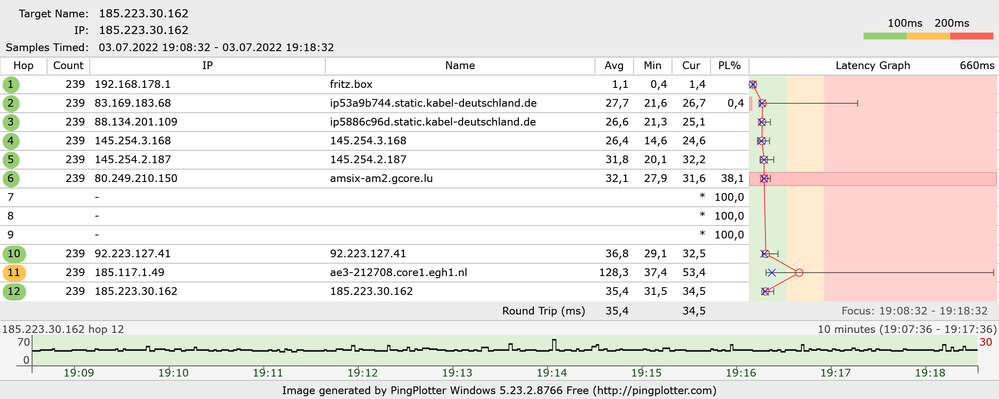Select IP 83.169.183.68
This screenshot has height=399, width=999.
click(133, 103)
